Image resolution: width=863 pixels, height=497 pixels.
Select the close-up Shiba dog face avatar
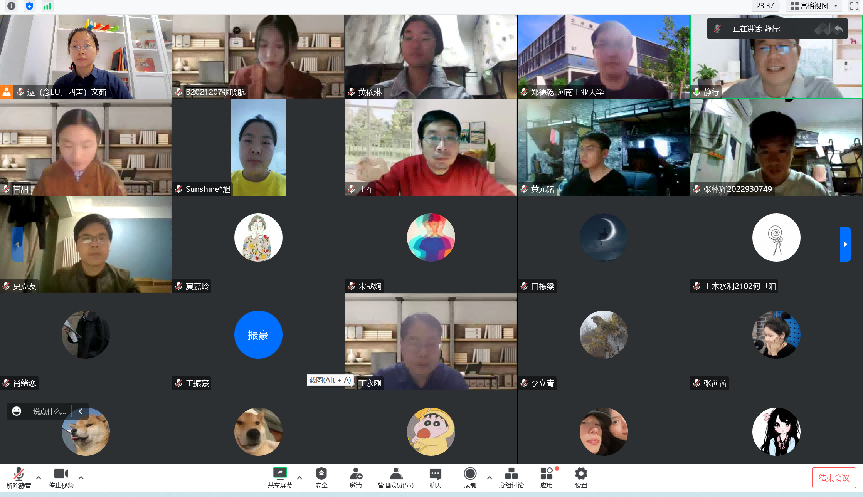point(258,432)
